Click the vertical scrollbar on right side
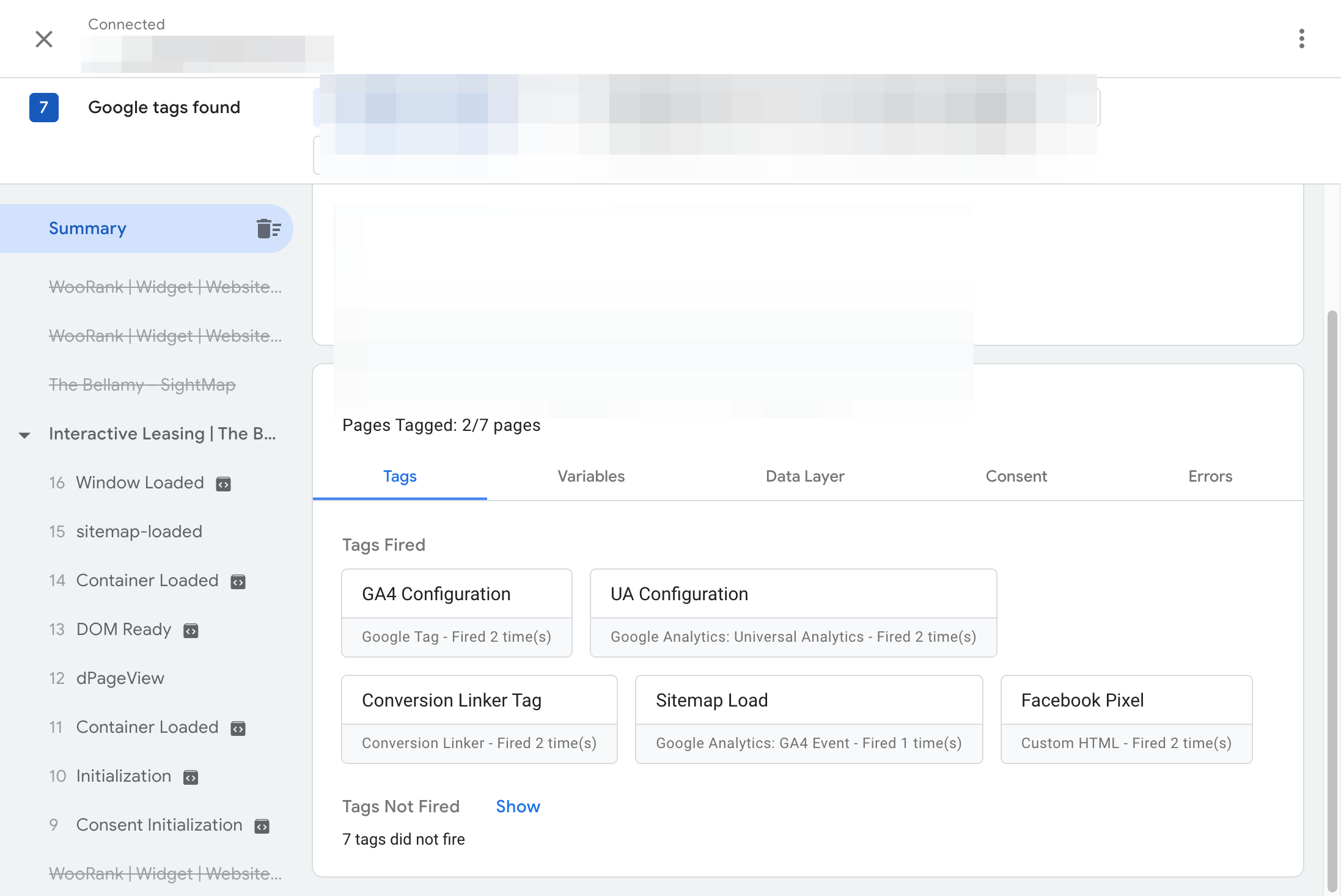 [1332, 602]
